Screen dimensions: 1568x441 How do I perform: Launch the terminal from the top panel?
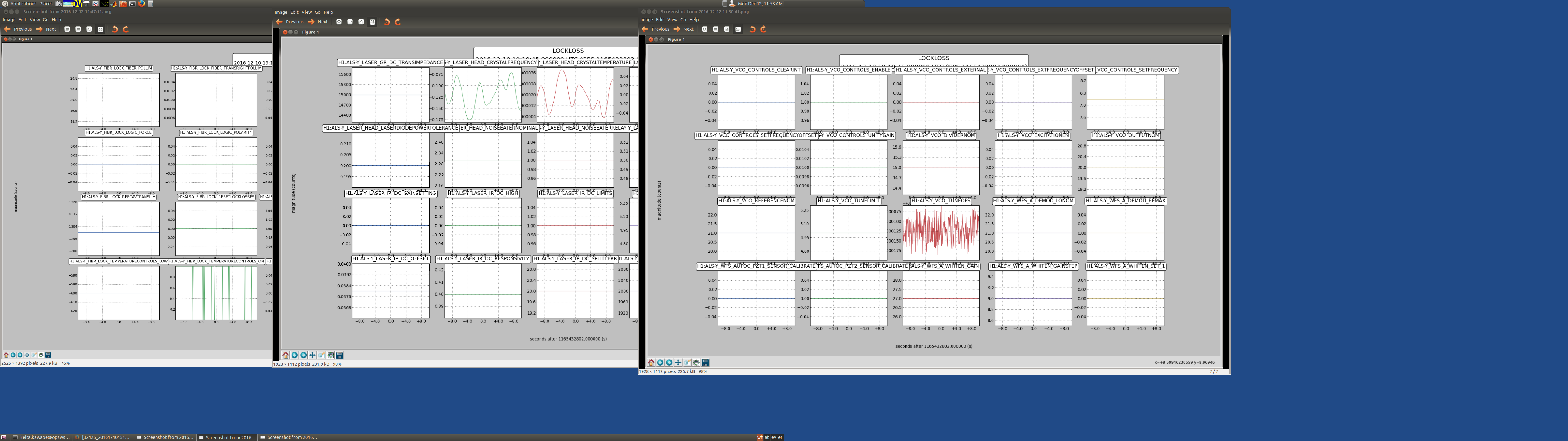(132, 4)
